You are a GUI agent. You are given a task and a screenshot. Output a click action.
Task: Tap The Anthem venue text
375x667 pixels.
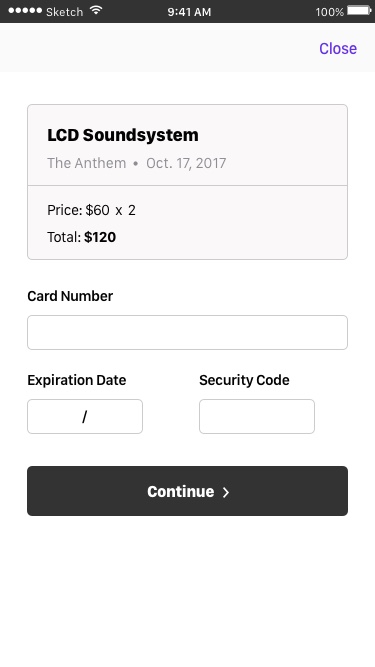(87, 163)
